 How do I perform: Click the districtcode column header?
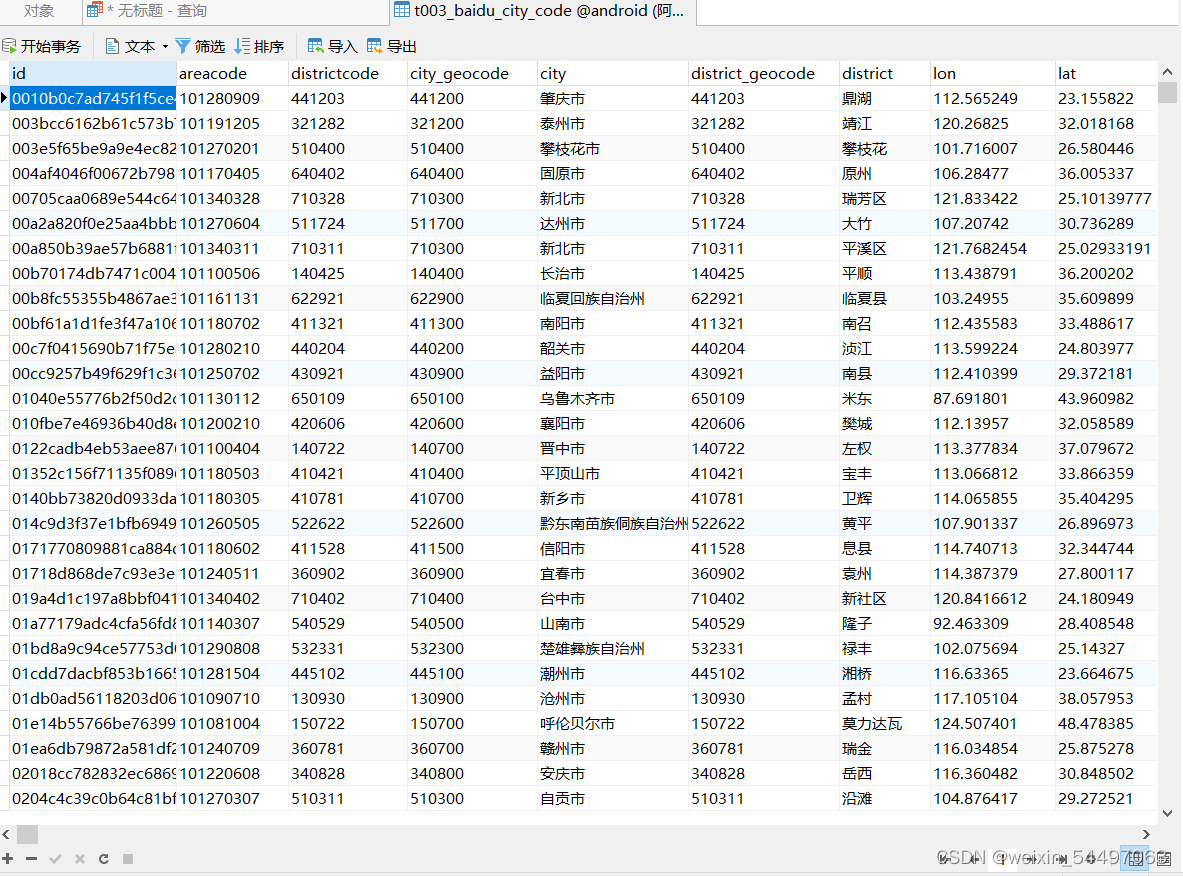pyautogui.click(x=348, y=73)
